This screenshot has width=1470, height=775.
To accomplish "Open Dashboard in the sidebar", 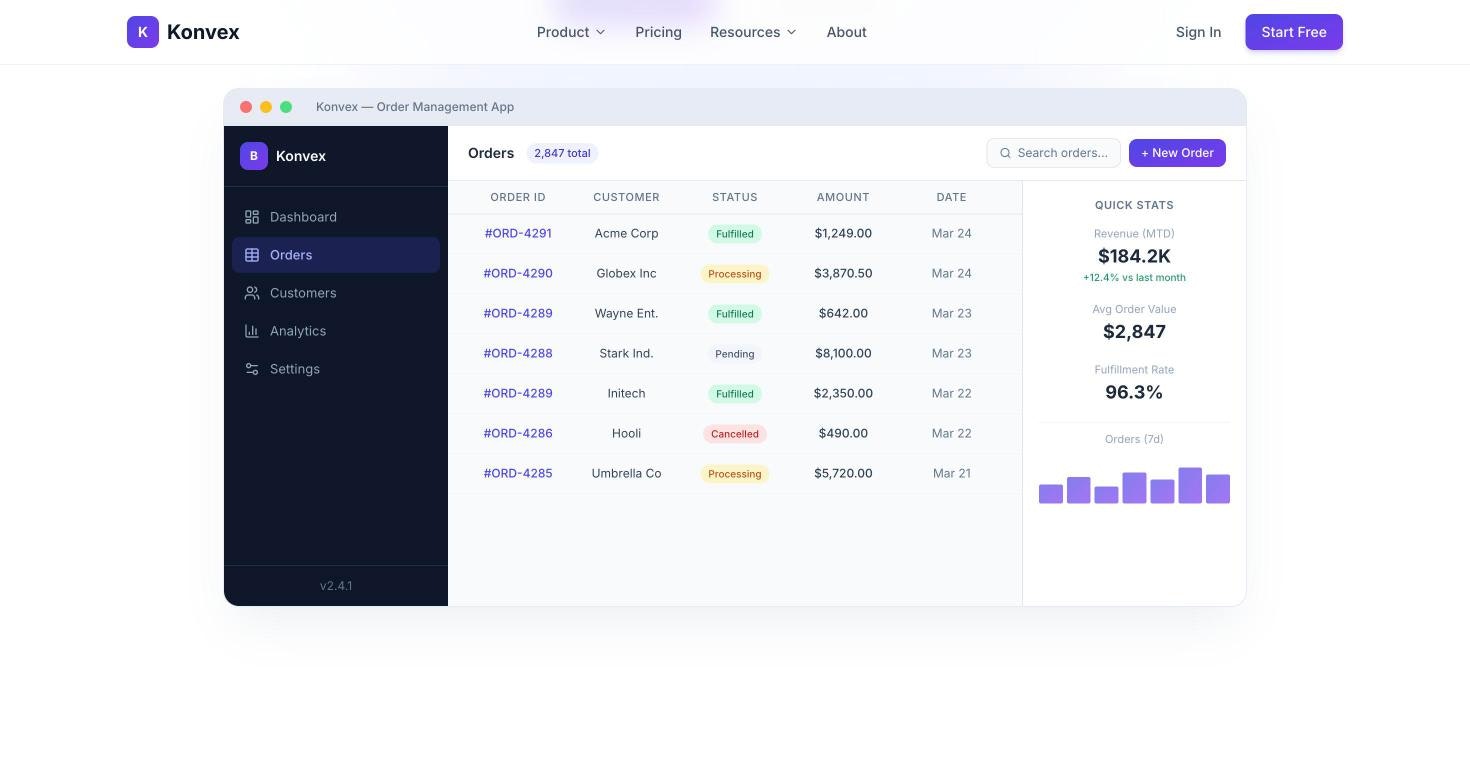I will click(x=336, y=217).
